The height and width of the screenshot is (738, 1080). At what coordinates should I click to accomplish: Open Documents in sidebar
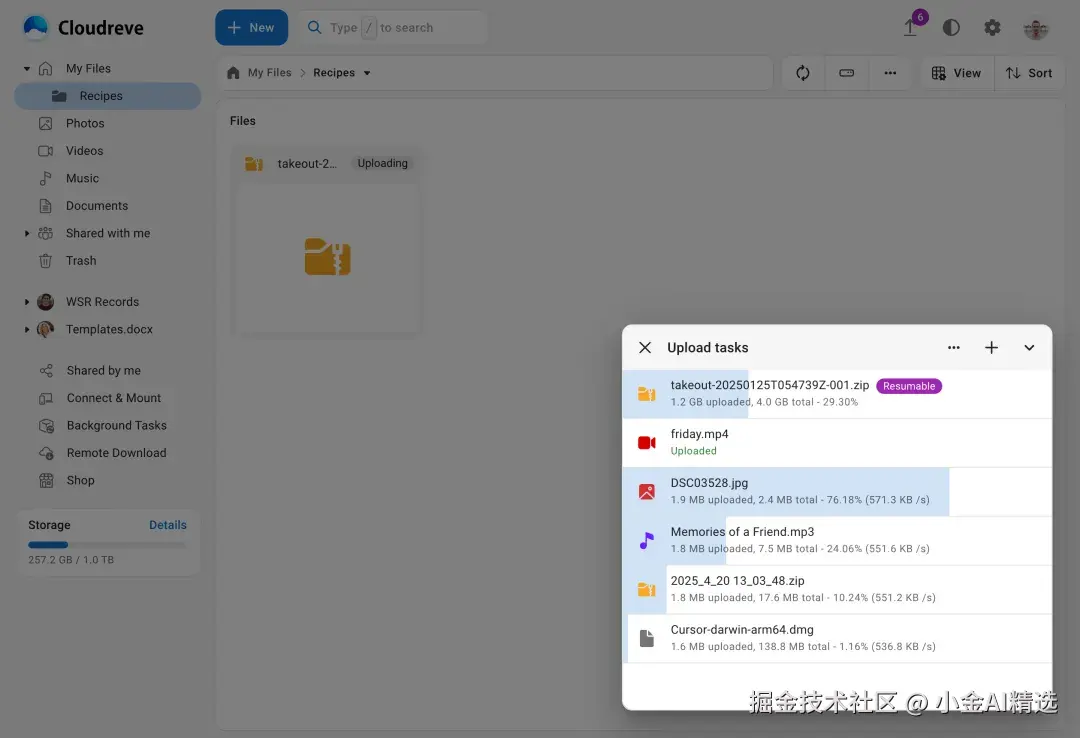tap(96, 206)
